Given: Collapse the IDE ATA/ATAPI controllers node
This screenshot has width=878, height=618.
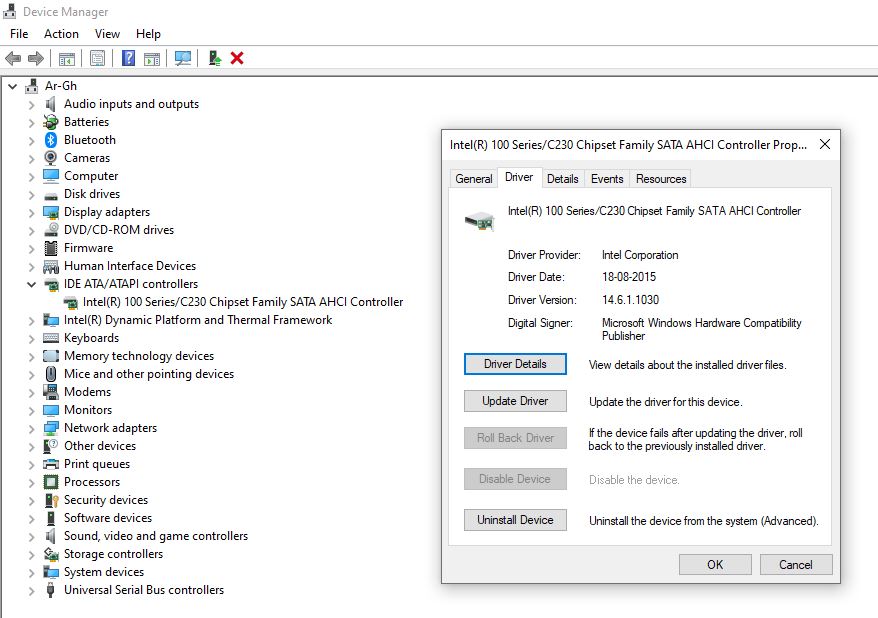Looking at the screenshot, I should [31, 284].
